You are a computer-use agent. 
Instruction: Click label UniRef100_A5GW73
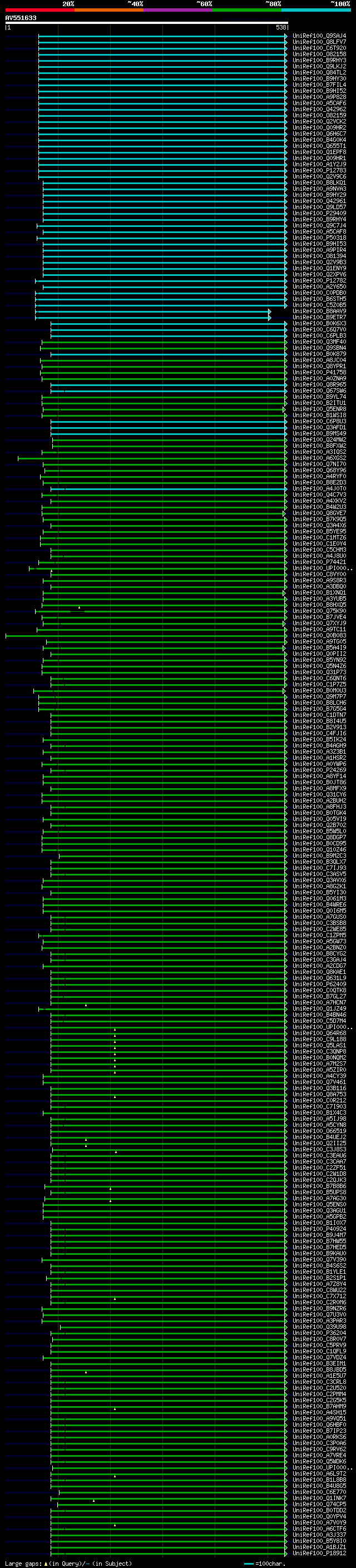coord(319,942)
